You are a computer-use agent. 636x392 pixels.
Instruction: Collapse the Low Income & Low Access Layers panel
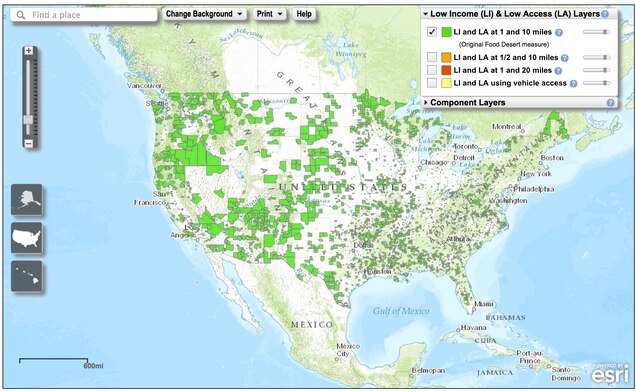[x=425, y=14]
